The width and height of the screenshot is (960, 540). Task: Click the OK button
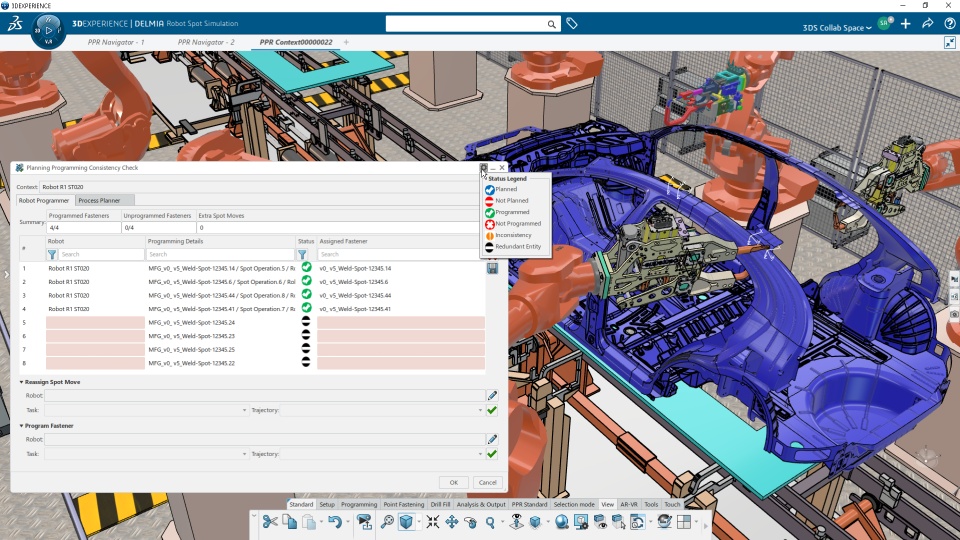(454, 482)
